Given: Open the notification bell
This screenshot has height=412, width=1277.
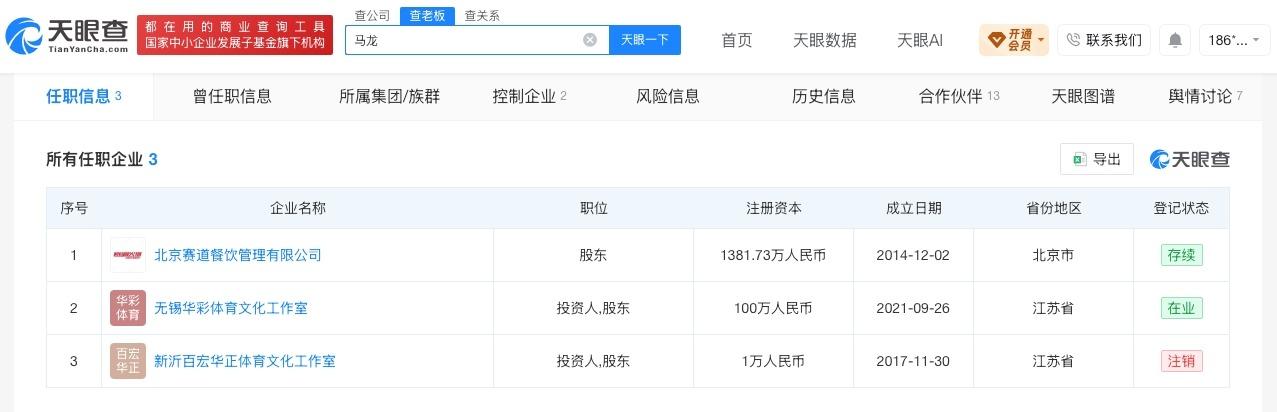Looking at the screenshot, I should (x=1175, y=40).
